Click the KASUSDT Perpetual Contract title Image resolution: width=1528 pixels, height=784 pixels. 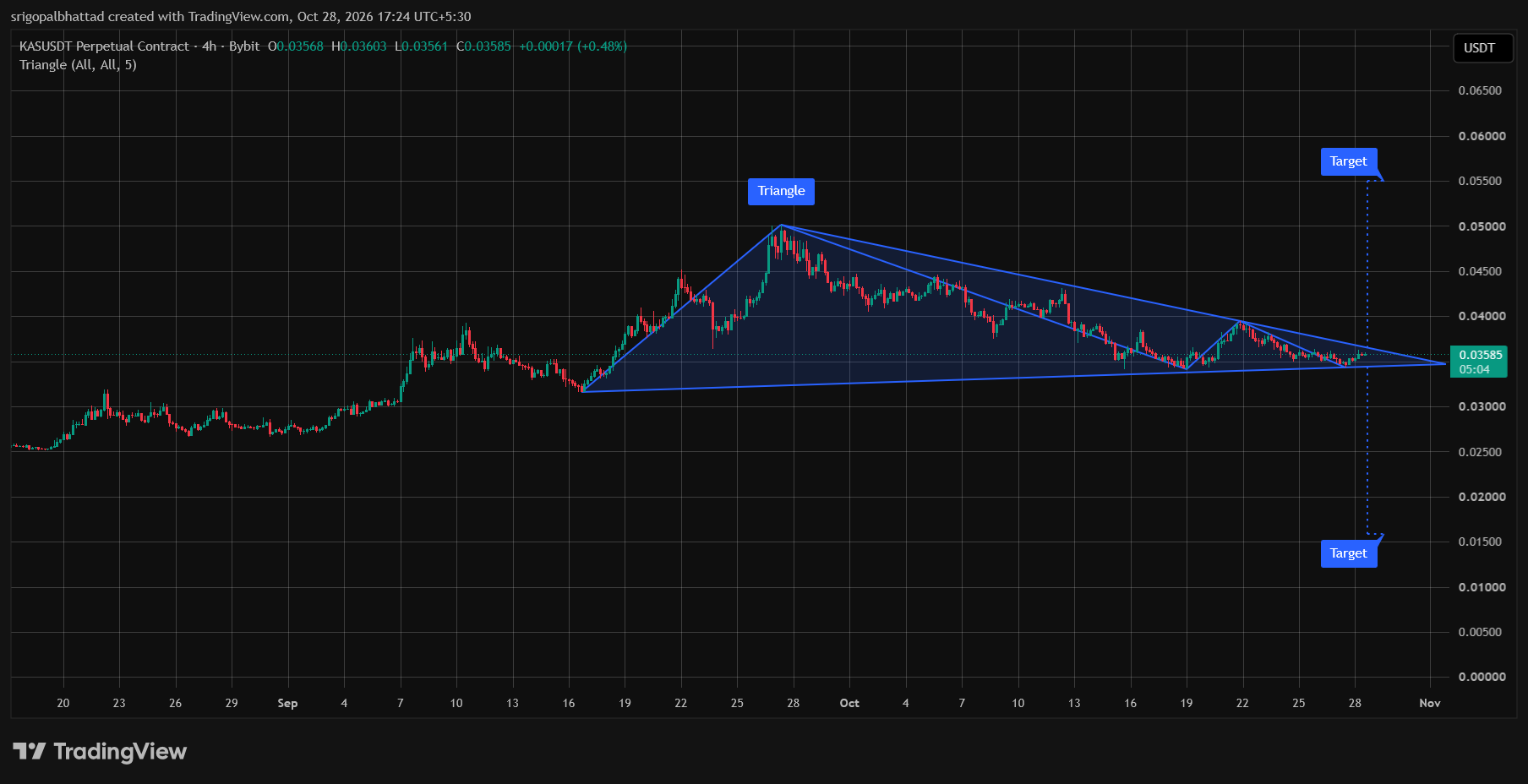pyautogui.click(x=104, y=46)
